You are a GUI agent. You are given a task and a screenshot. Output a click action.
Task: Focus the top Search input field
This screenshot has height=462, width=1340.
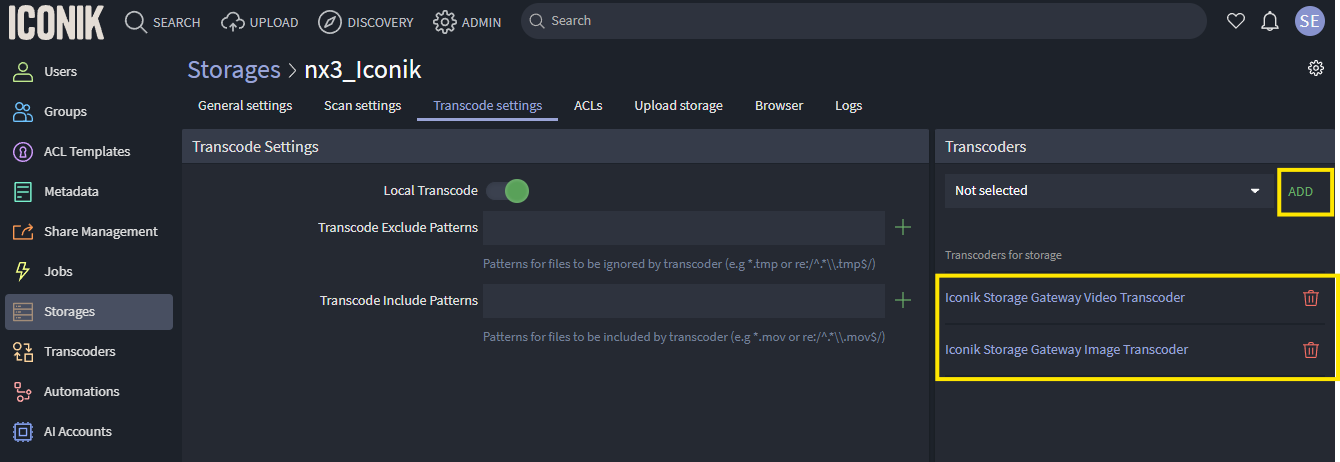pos(863,21)
